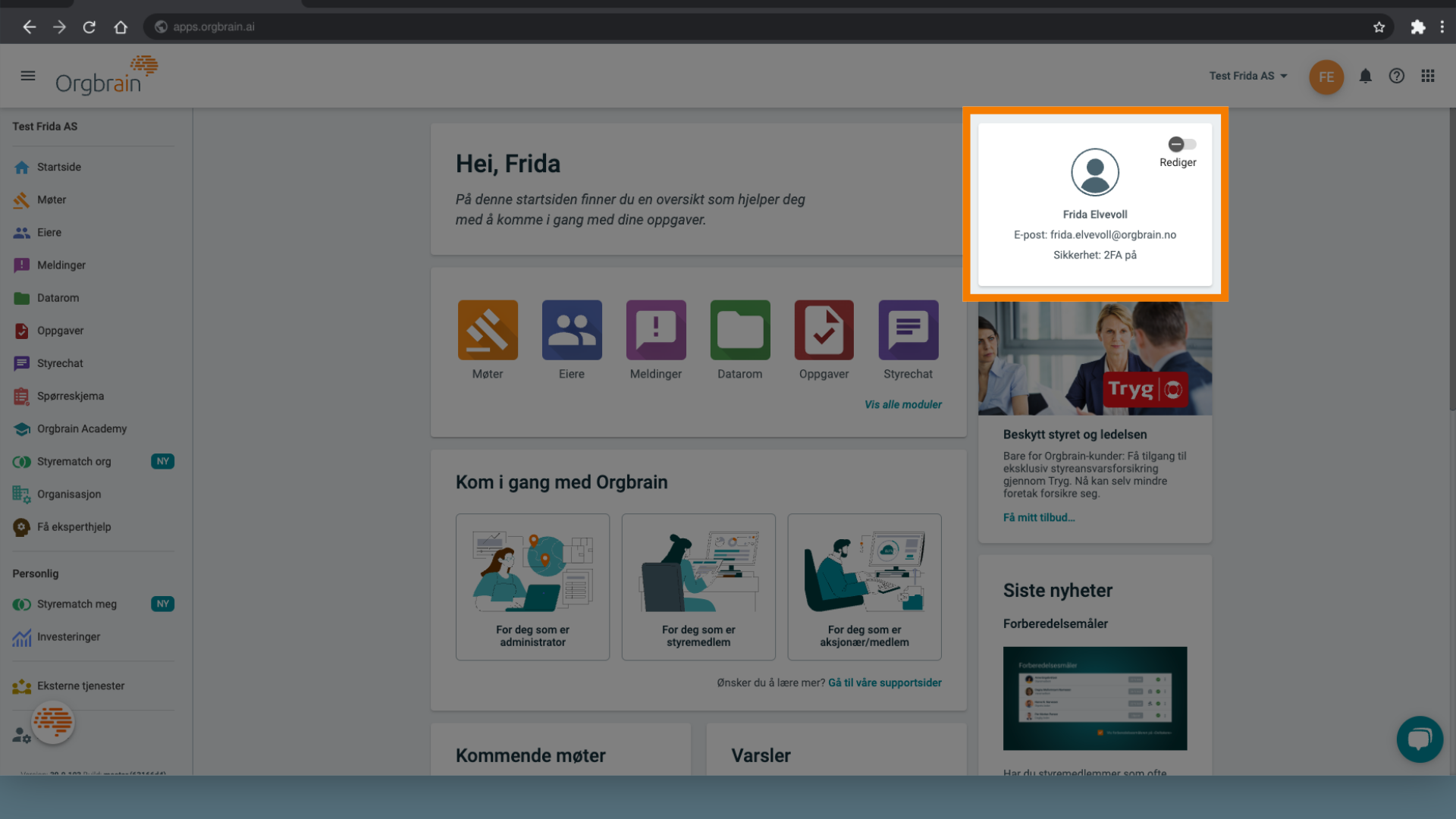The width and height of the screenshot is (1456, 819).
Task: Click the Få eksperthjelp sidebar icon
Action: [21, 527]
